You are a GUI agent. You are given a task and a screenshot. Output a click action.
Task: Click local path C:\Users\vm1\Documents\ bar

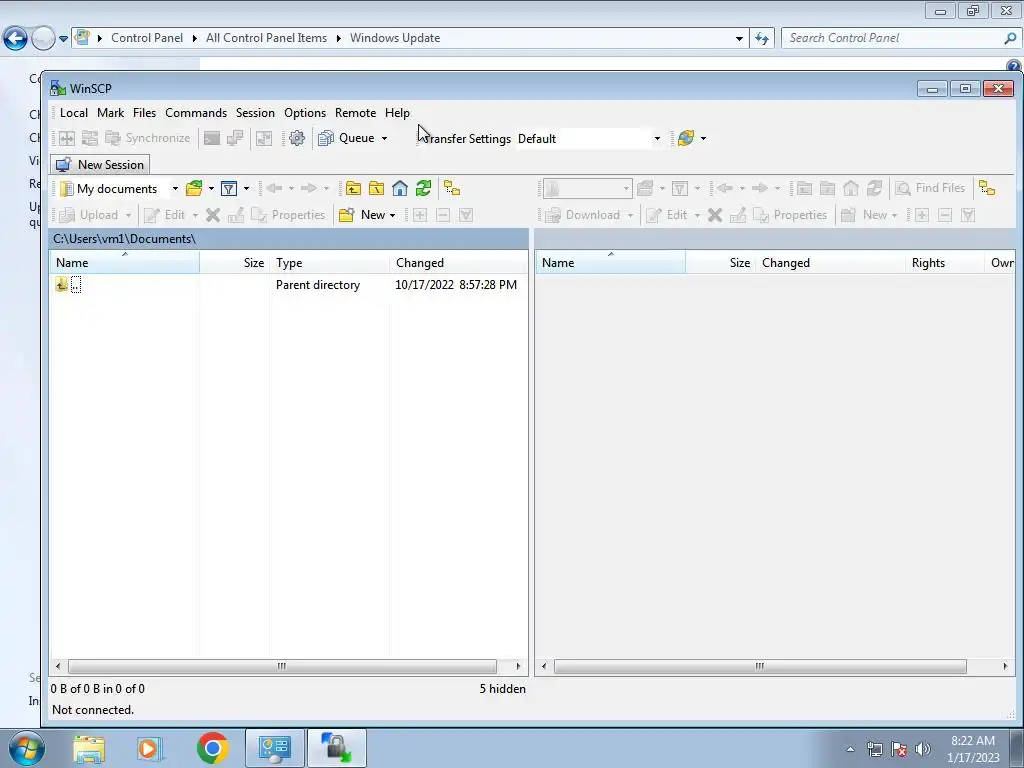[x=289, y=239]
